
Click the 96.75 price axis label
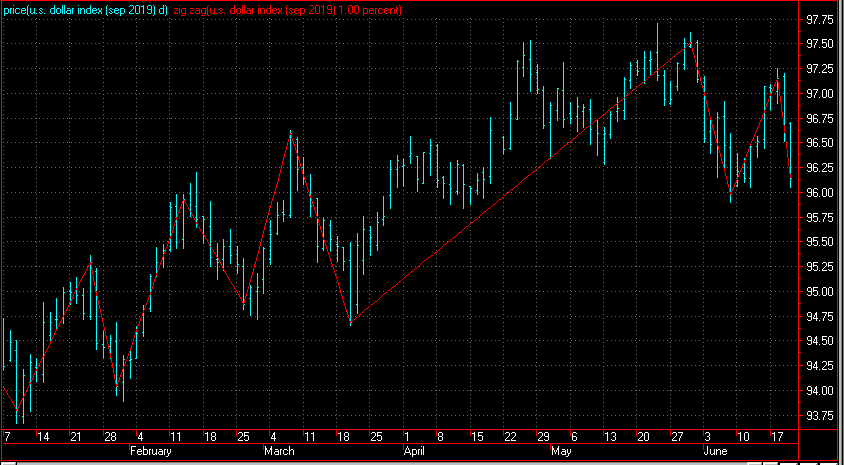[x=820, y=119]
